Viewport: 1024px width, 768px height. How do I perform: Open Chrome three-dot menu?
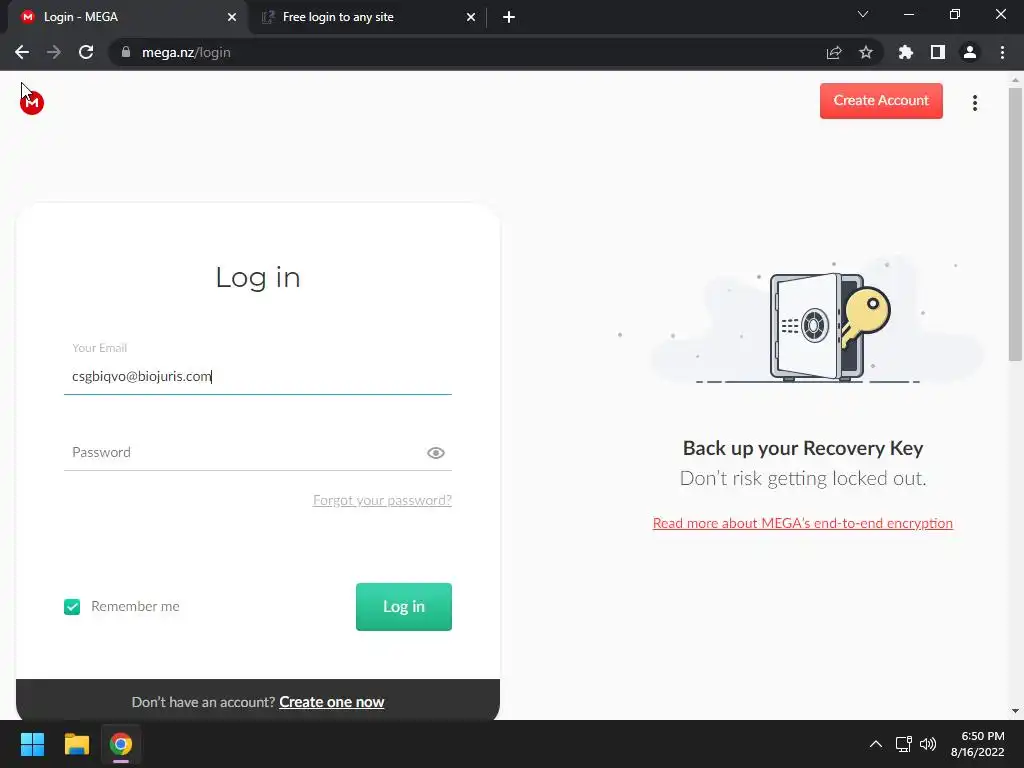(x=1002, y=52)
